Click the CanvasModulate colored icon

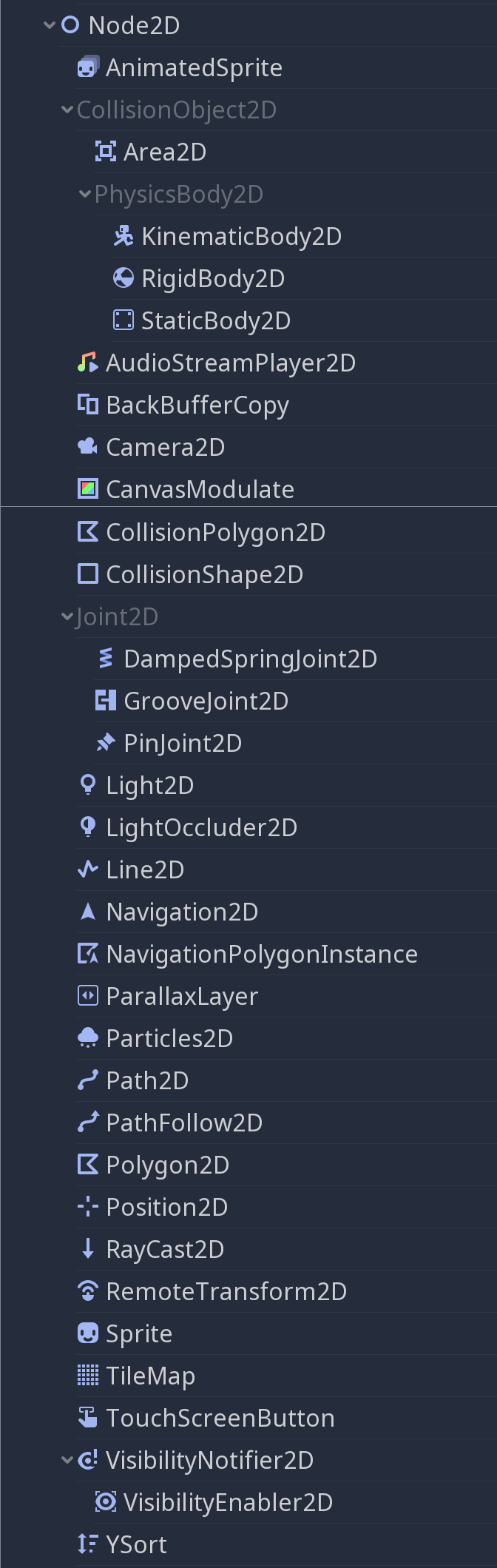(88, 489)
